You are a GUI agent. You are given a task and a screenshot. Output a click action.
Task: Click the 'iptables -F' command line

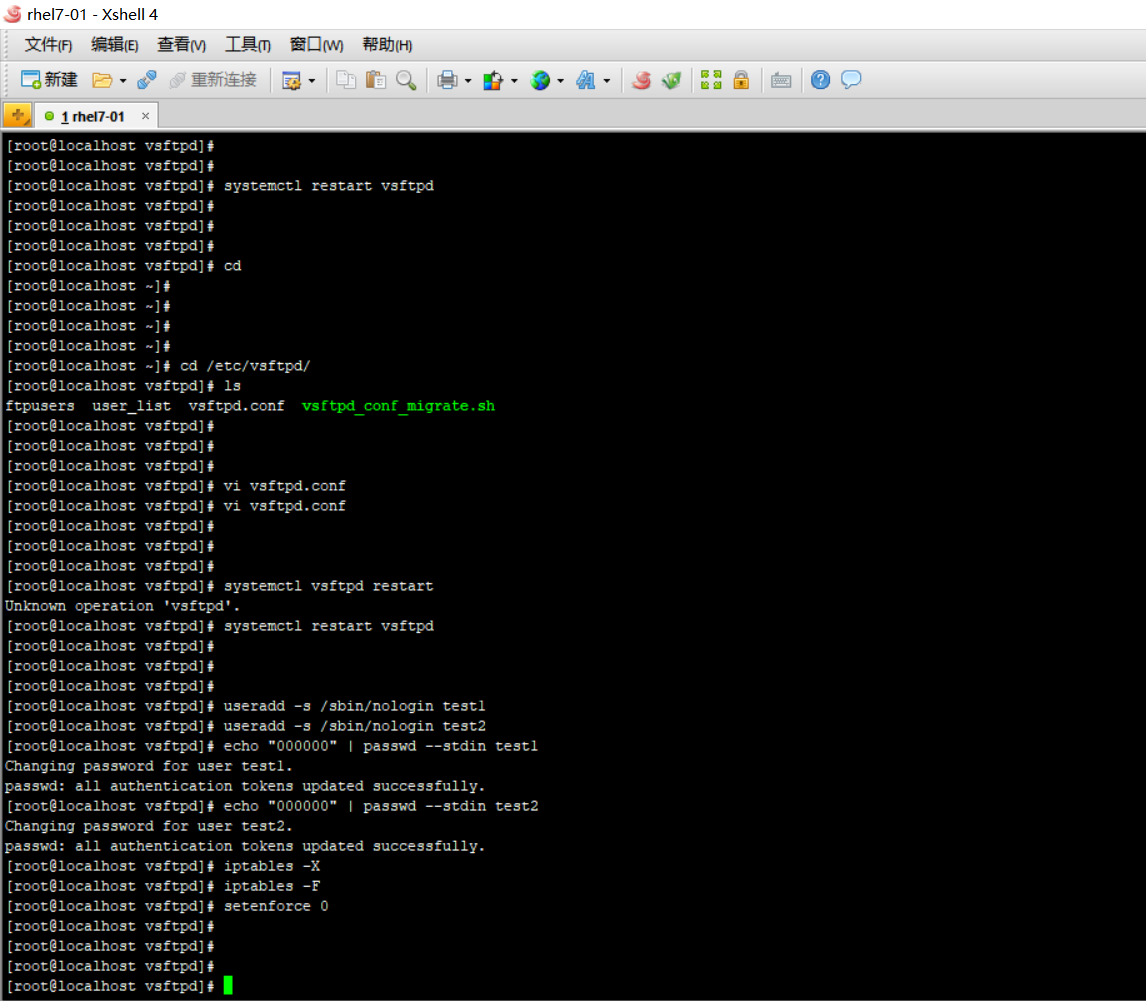pos(272,886)
